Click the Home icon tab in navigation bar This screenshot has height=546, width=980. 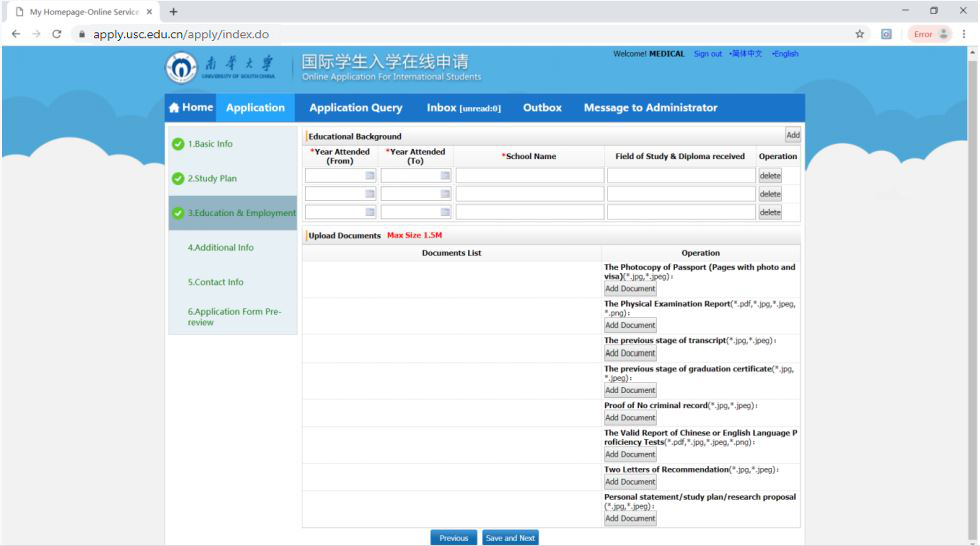191,108
